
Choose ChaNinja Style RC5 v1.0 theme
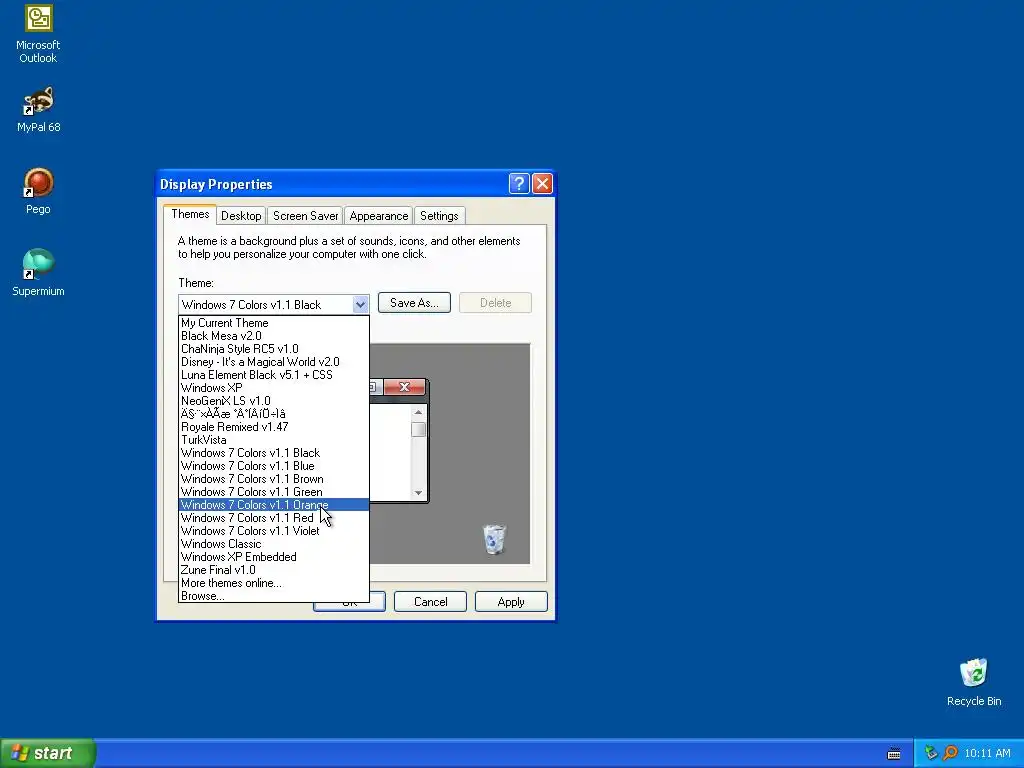click(x=274, y=349)
